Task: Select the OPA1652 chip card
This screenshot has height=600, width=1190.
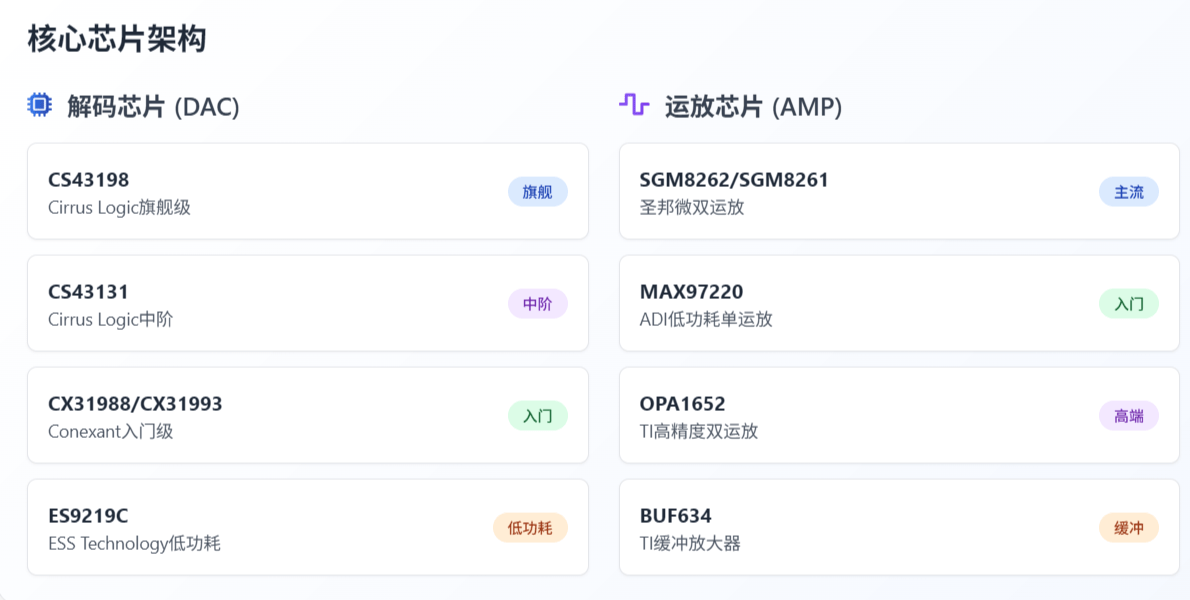Action: click(x=899, y=415)
